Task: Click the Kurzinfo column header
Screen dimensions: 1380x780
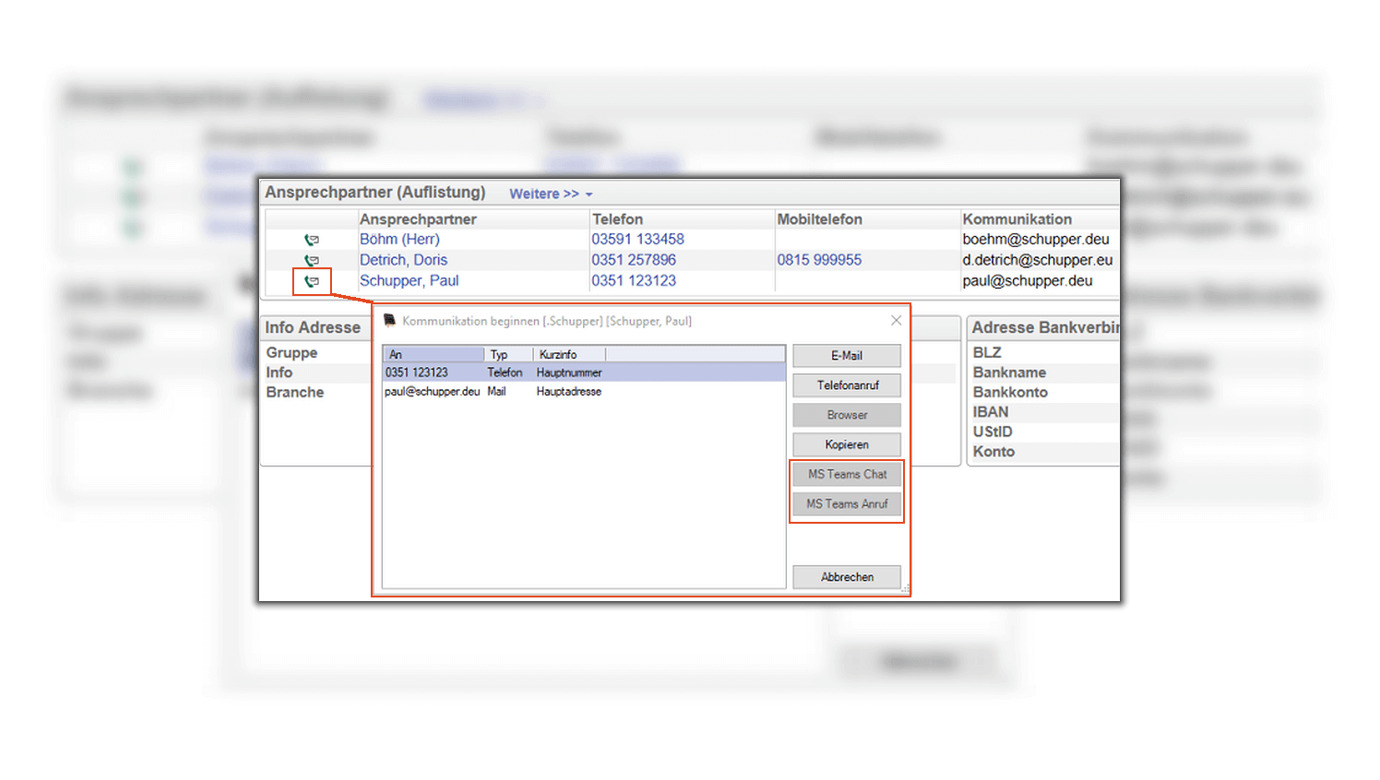Action: 568,355
